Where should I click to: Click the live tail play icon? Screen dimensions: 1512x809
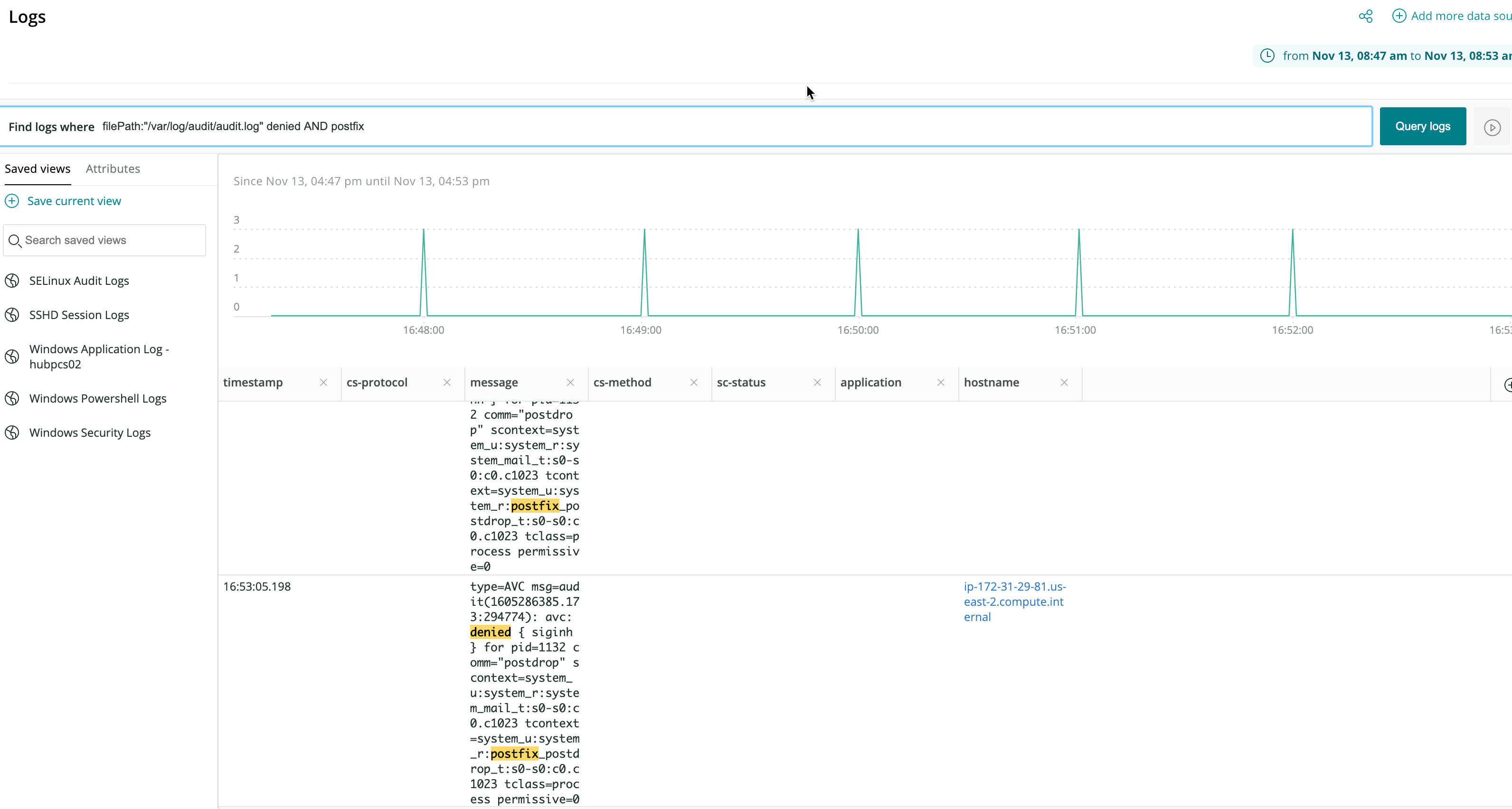coord(1492,127)
